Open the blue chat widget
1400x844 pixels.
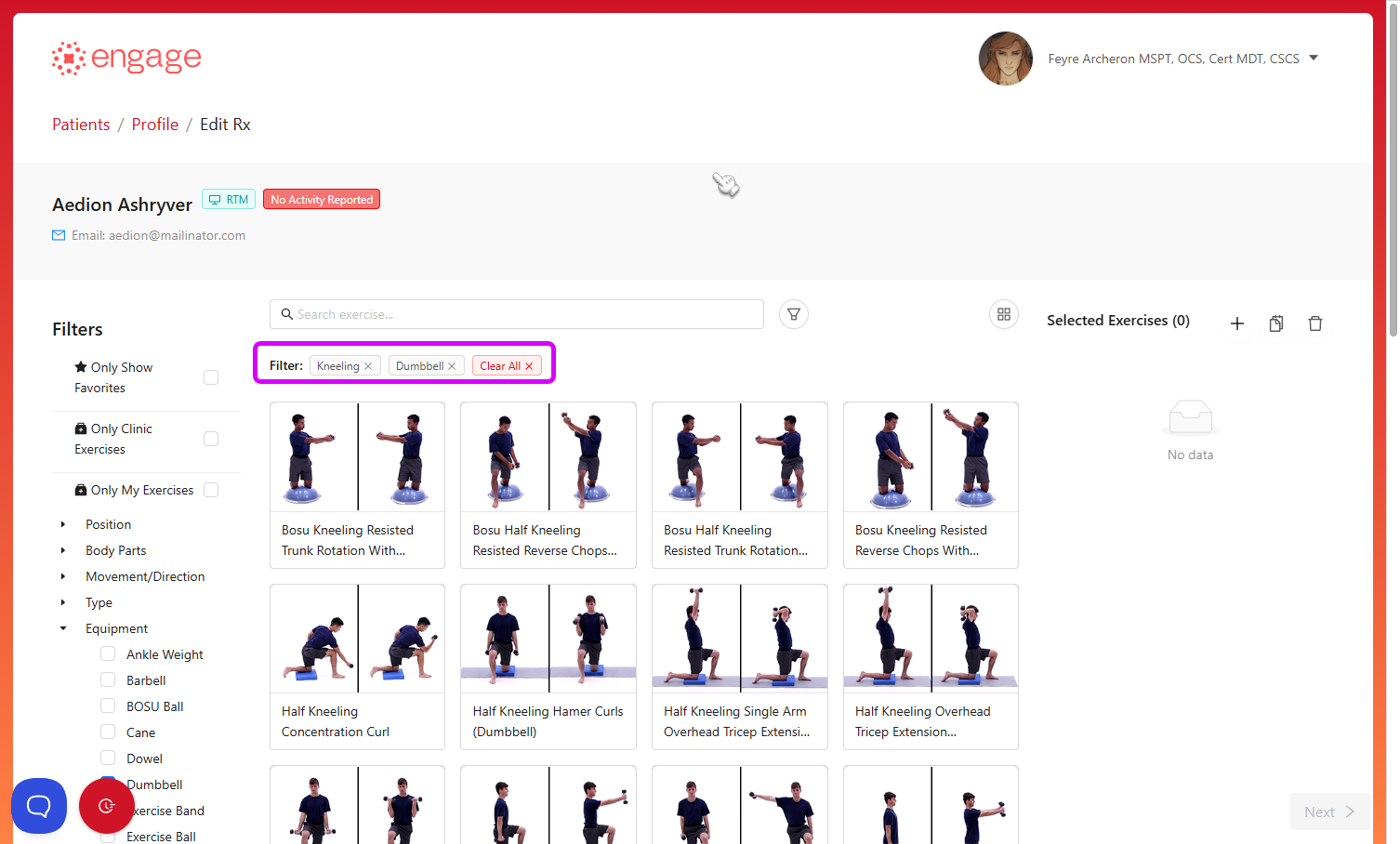[x=39, y=806]
